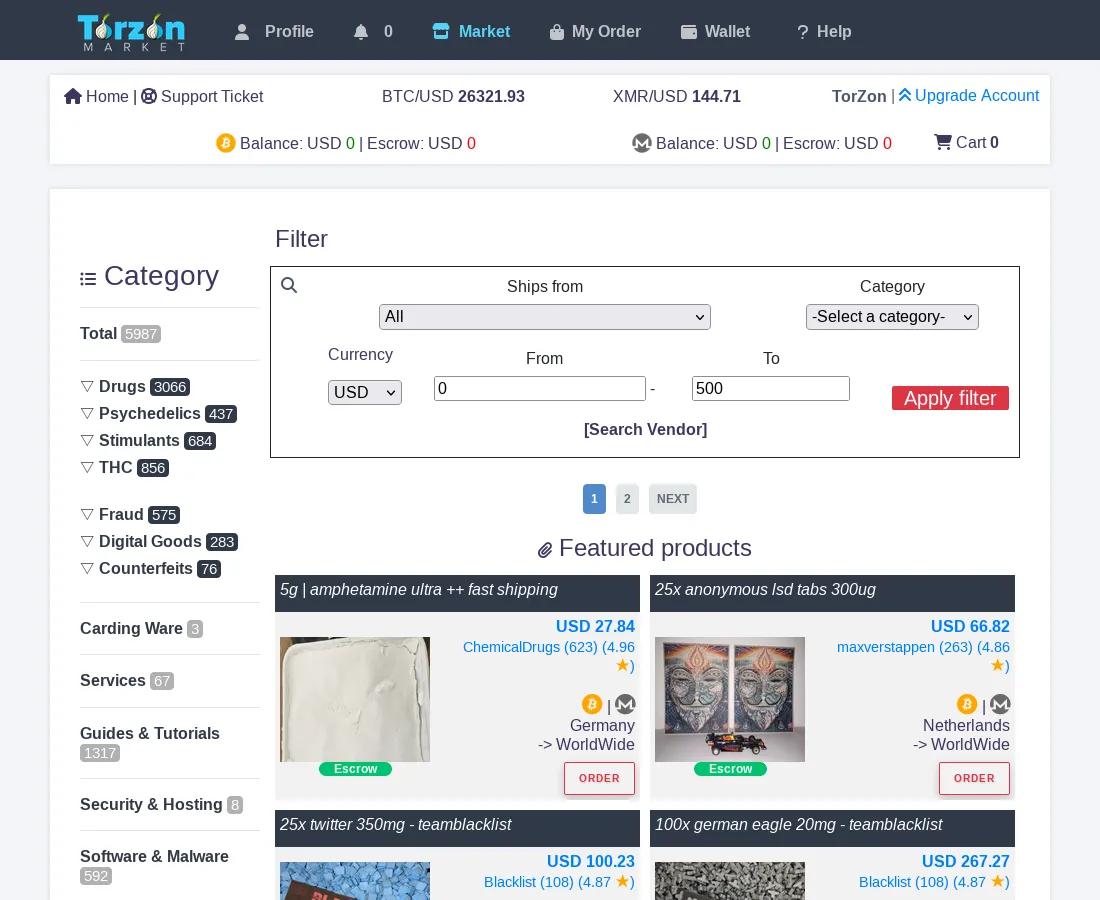The height and width of the screenshot is (900, 1100).
Task: Select the NEXT page button
Action: pyautogui.click(x=673, y=499)
